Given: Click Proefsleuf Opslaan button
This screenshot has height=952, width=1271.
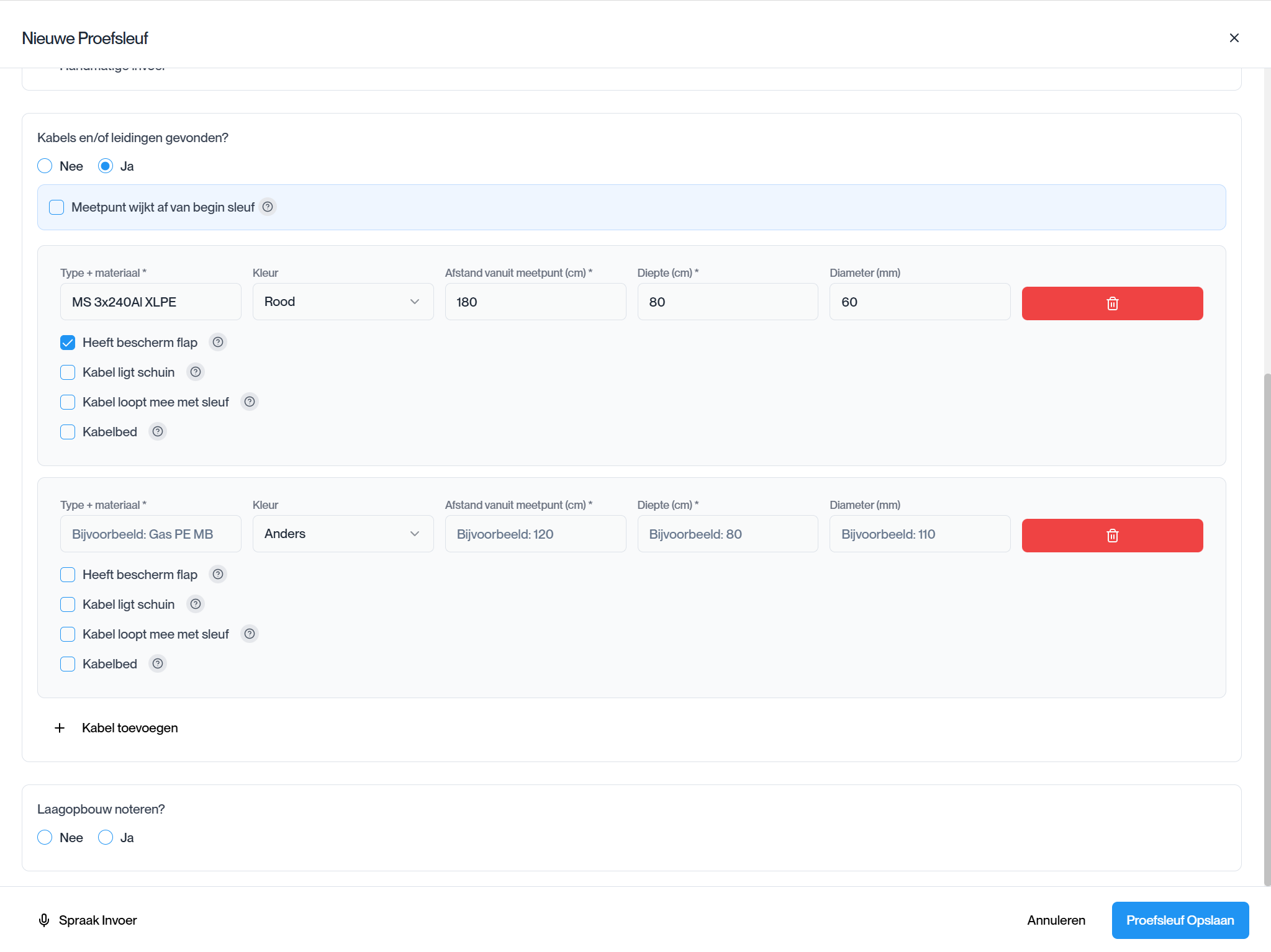Looking at the screenshot, I should [x=1180, y=920].
